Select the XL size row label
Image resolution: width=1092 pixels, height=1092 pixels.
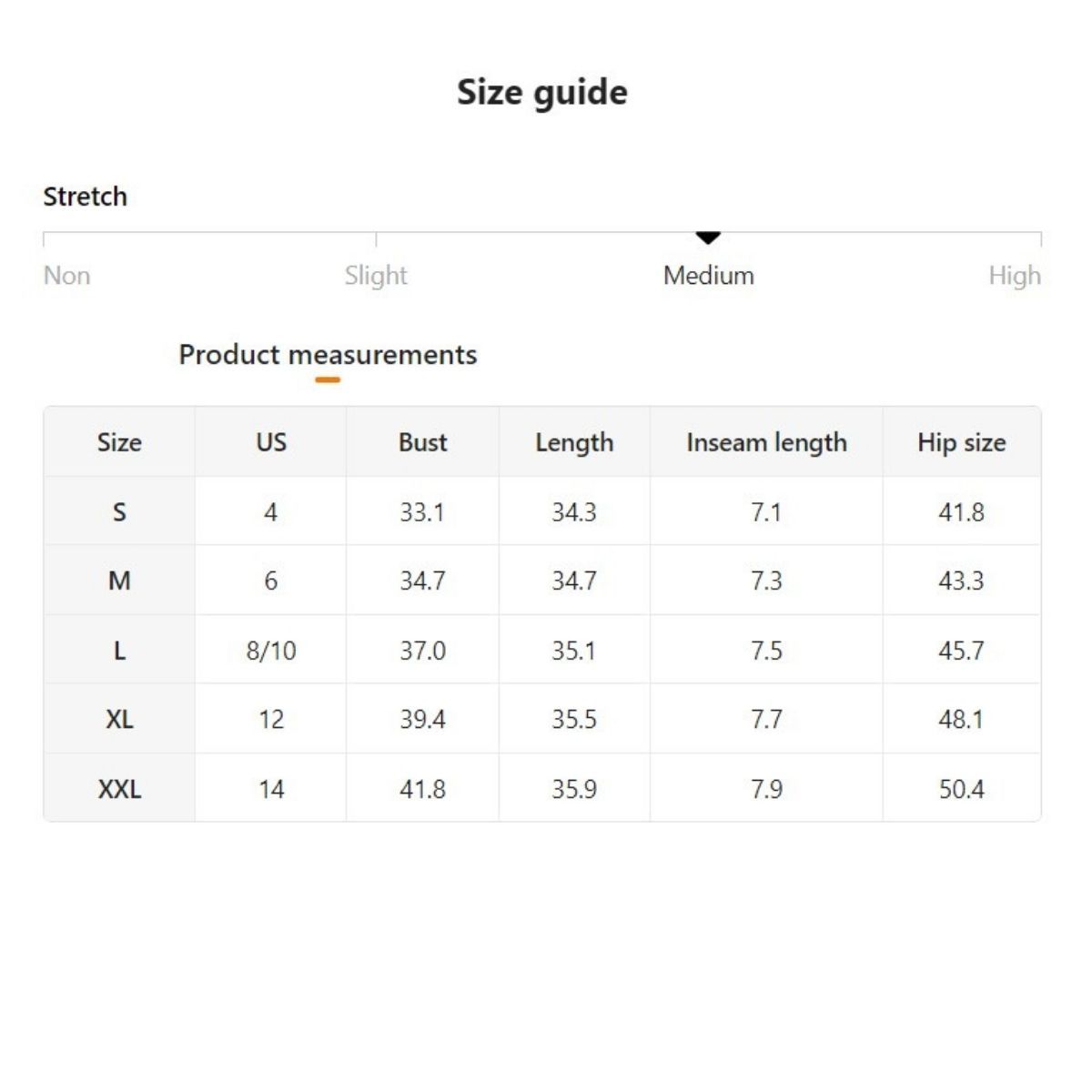(x=119, y=720)
